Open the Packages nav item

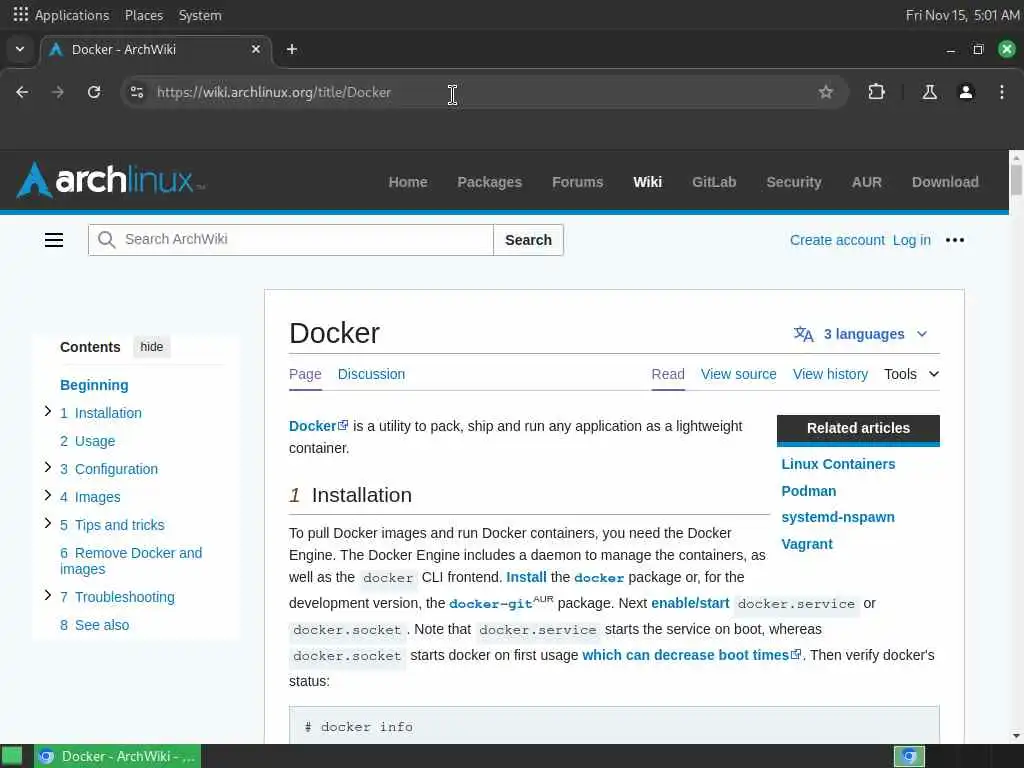point(490,182)
